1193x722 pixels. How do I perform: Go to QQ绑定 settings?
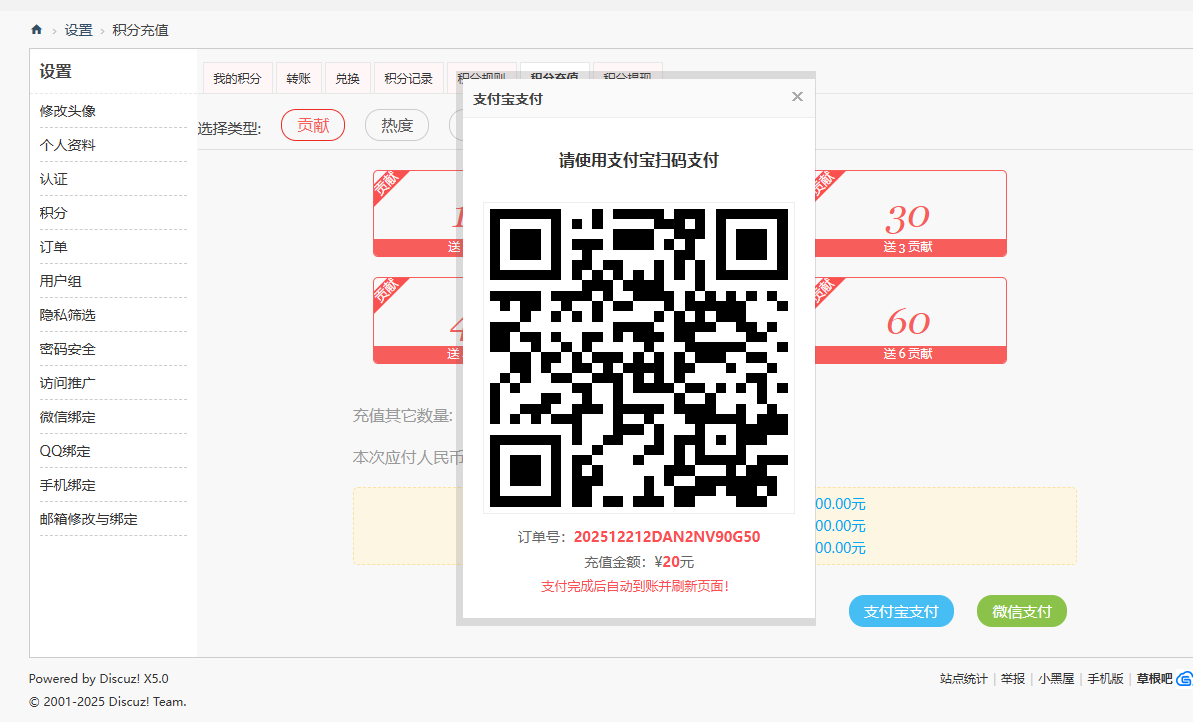pyautogui.click(x=67, y=450)
